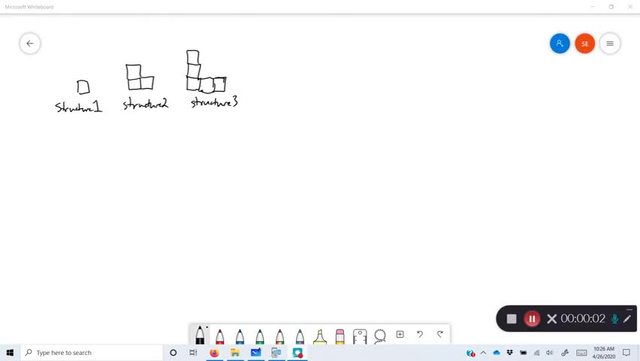Go back using the left arrow button
The height and width of the screenshot is (361, 640).
pyautogui.click(x=30, y=43)
